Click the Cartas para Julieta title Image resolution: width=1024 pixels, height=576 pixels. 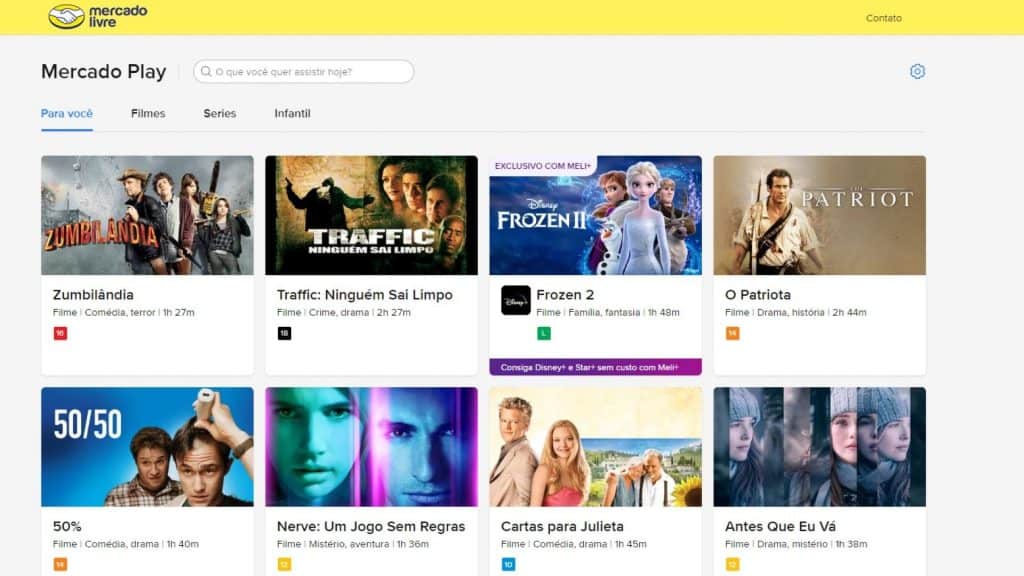[x=562, y=526]
